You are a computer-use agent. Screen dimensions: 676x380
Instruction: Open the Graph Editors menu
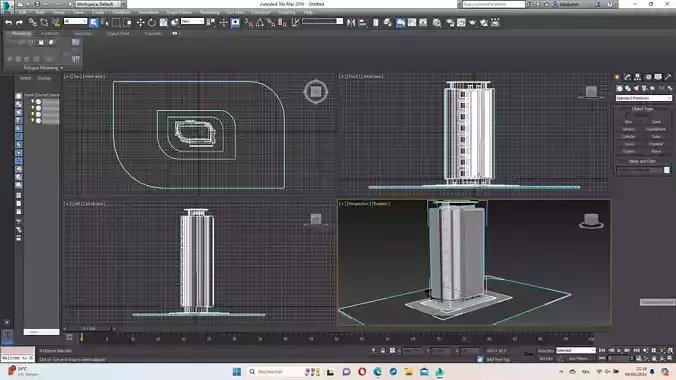(x=179, y=12)
